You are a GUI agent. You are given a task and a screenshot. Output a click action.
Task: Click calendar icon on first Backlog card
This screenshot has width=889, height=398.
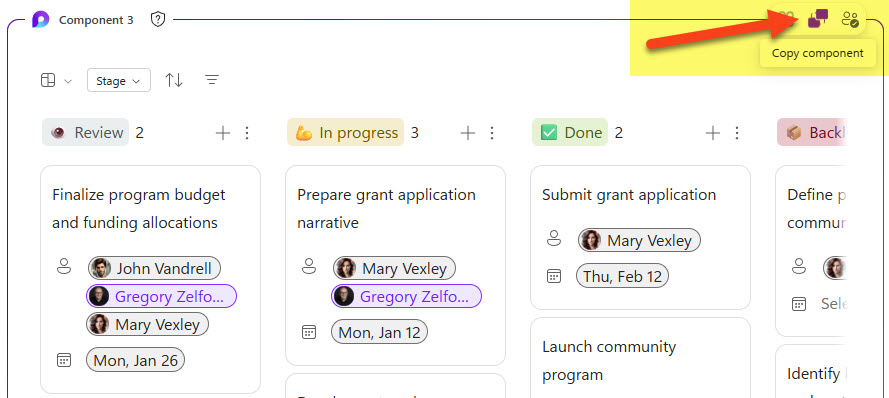click(x=799, y=304)
